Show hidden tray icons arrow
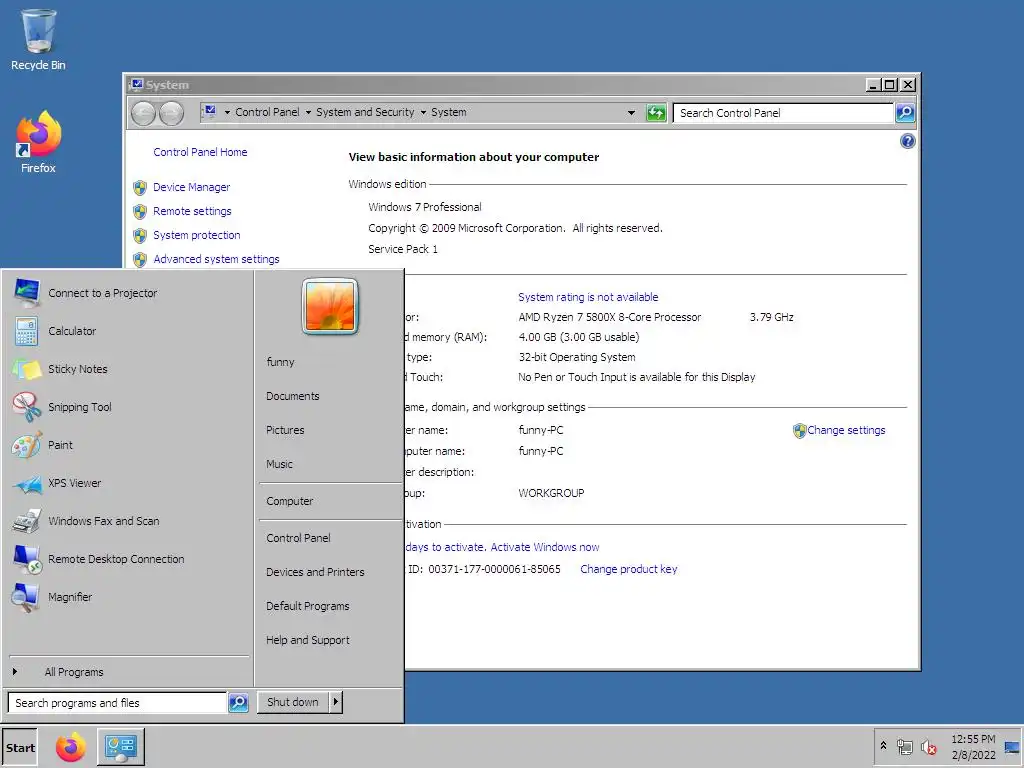 click(x=884, y=746)
